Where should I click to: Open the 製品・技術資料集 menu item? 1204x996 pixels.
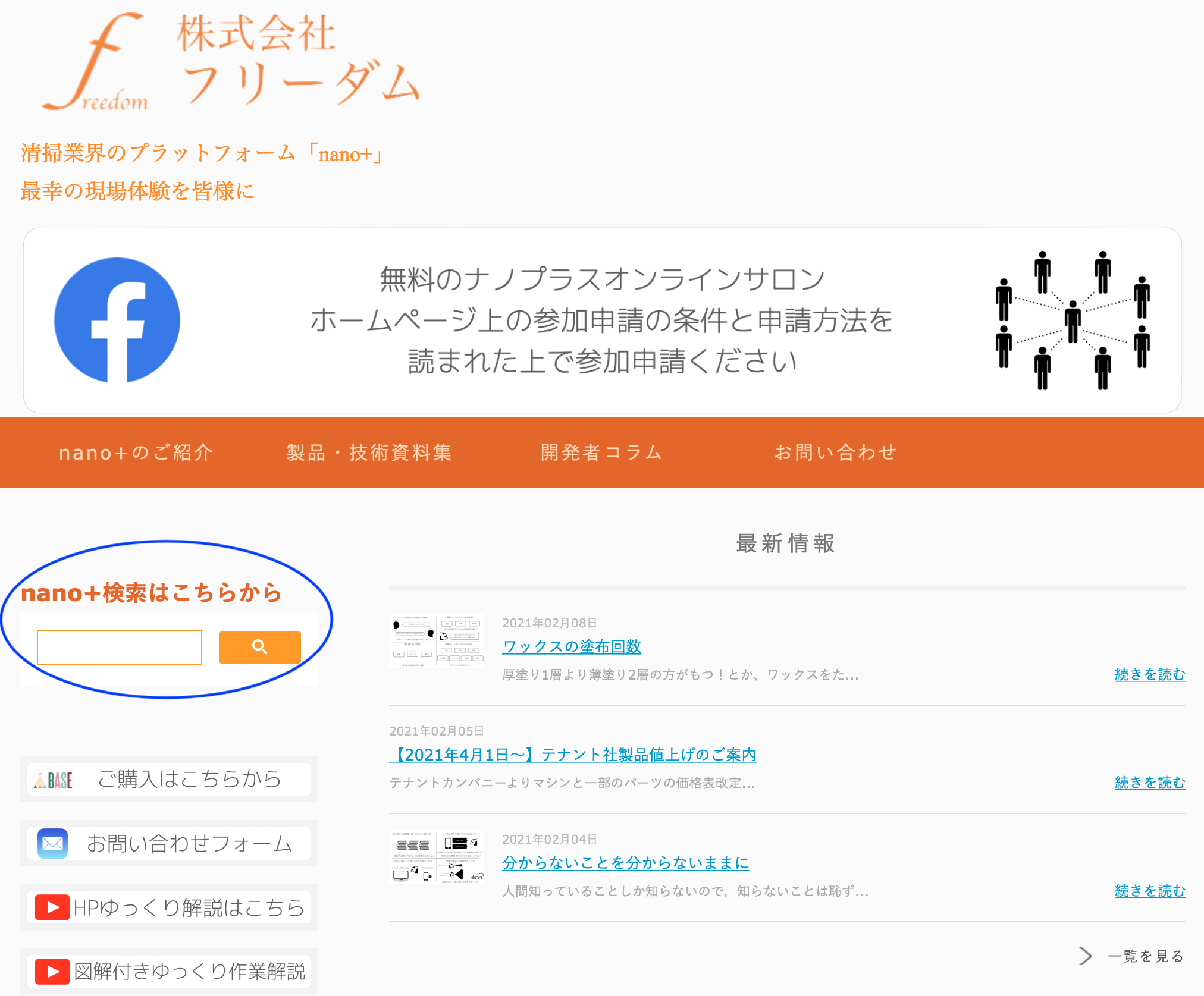coord(369,453)
